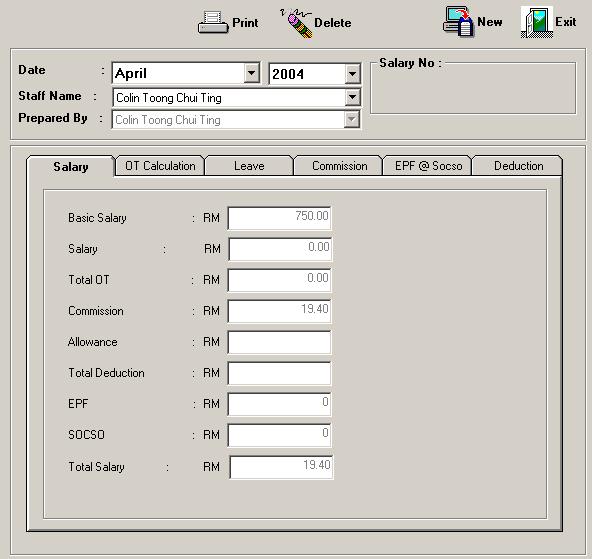The width and height of the screenshot is (592, 559).
Task: Click the Exit door icon
Action: (536, 22)
